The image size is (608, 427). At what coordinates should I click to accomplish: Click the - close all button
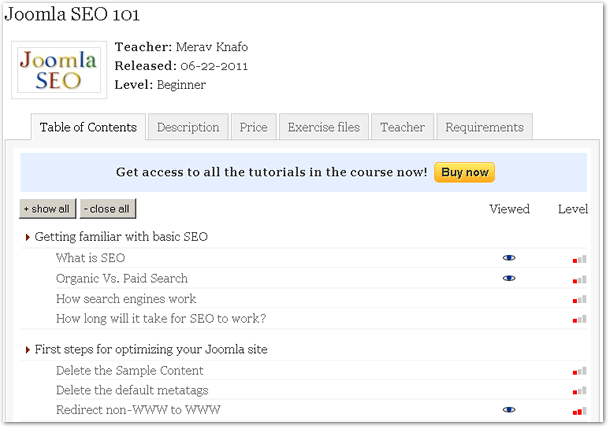click(x=108, y=209)
